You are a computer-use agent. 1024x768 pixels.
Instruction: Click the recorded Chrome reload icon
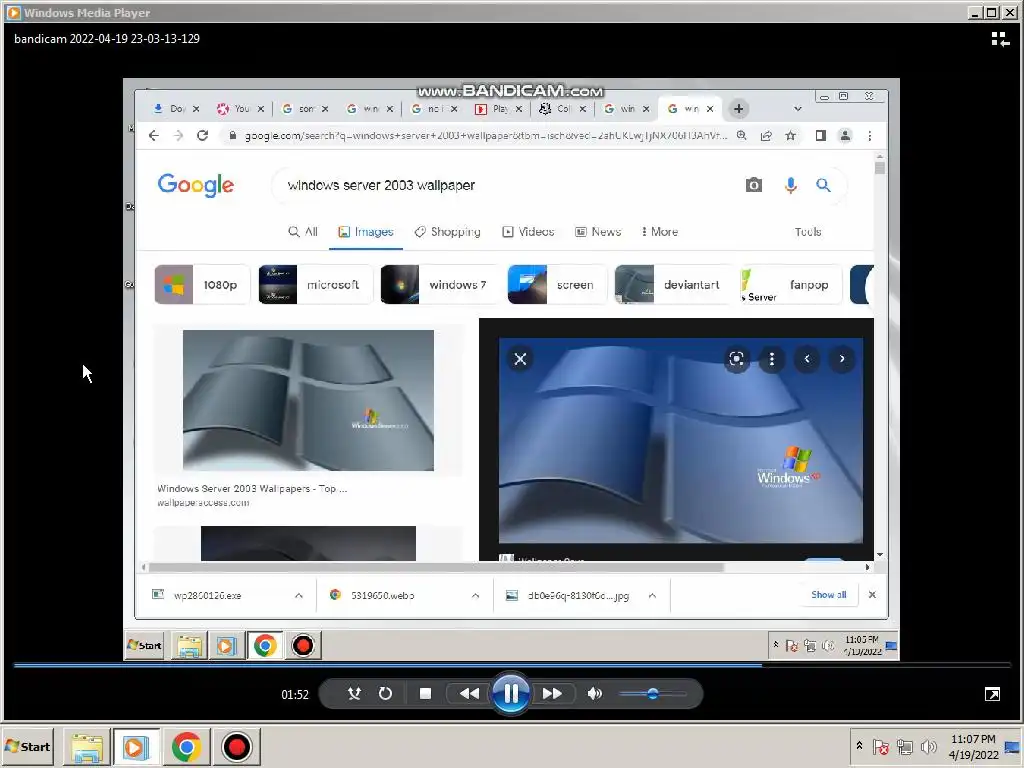[x=202, y=135]
